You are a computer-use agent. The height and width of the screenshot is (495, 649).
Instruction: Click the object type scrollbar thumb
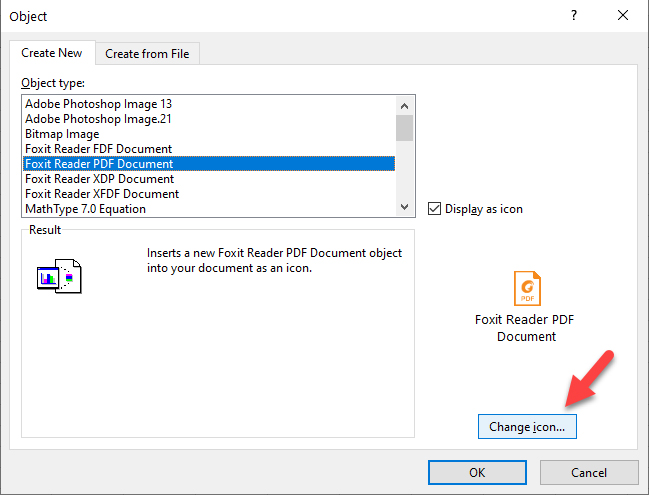404,128
